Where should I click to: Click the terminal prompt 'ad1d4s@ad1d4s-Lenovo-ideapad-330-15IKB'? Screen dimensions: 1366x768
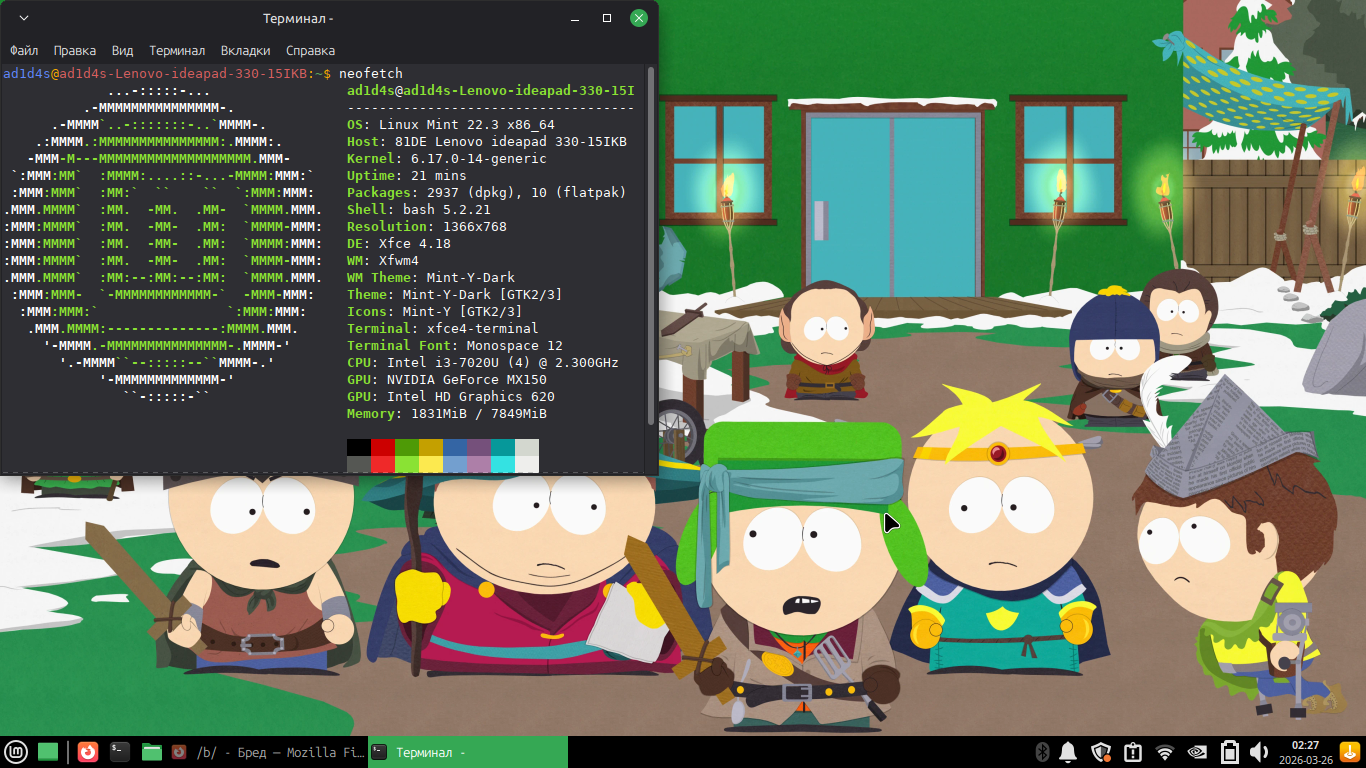pos(155,73)
